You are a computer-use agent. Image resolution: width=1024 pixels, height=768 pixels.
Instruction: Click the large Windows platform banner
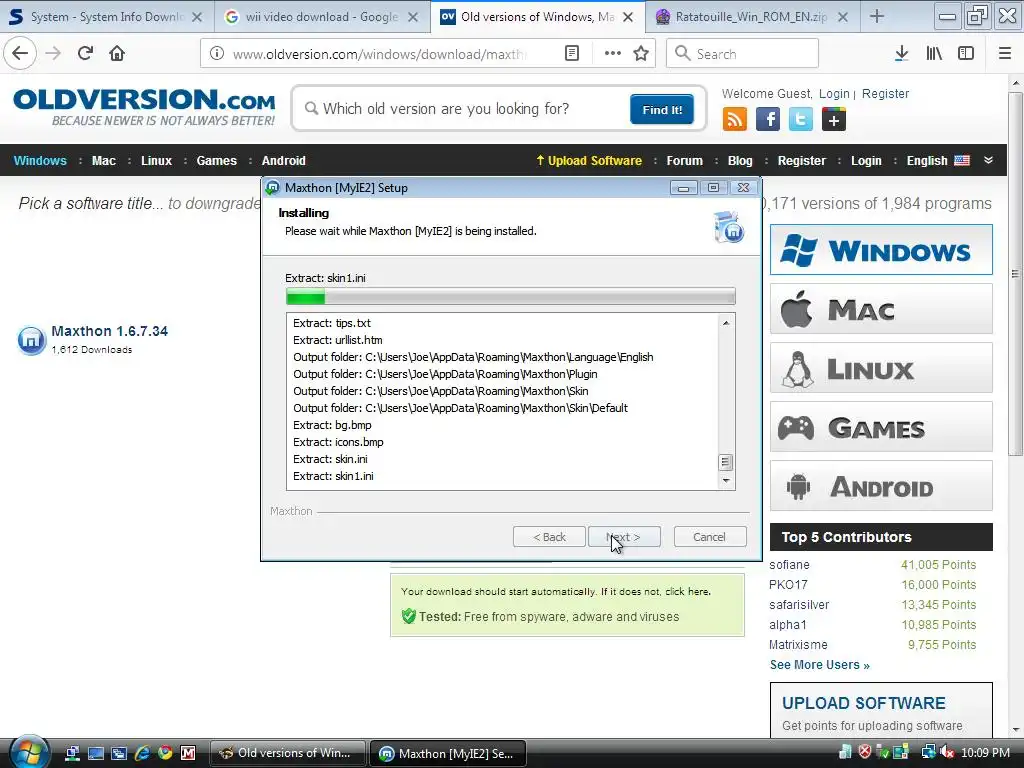click(x=881, y=249)
